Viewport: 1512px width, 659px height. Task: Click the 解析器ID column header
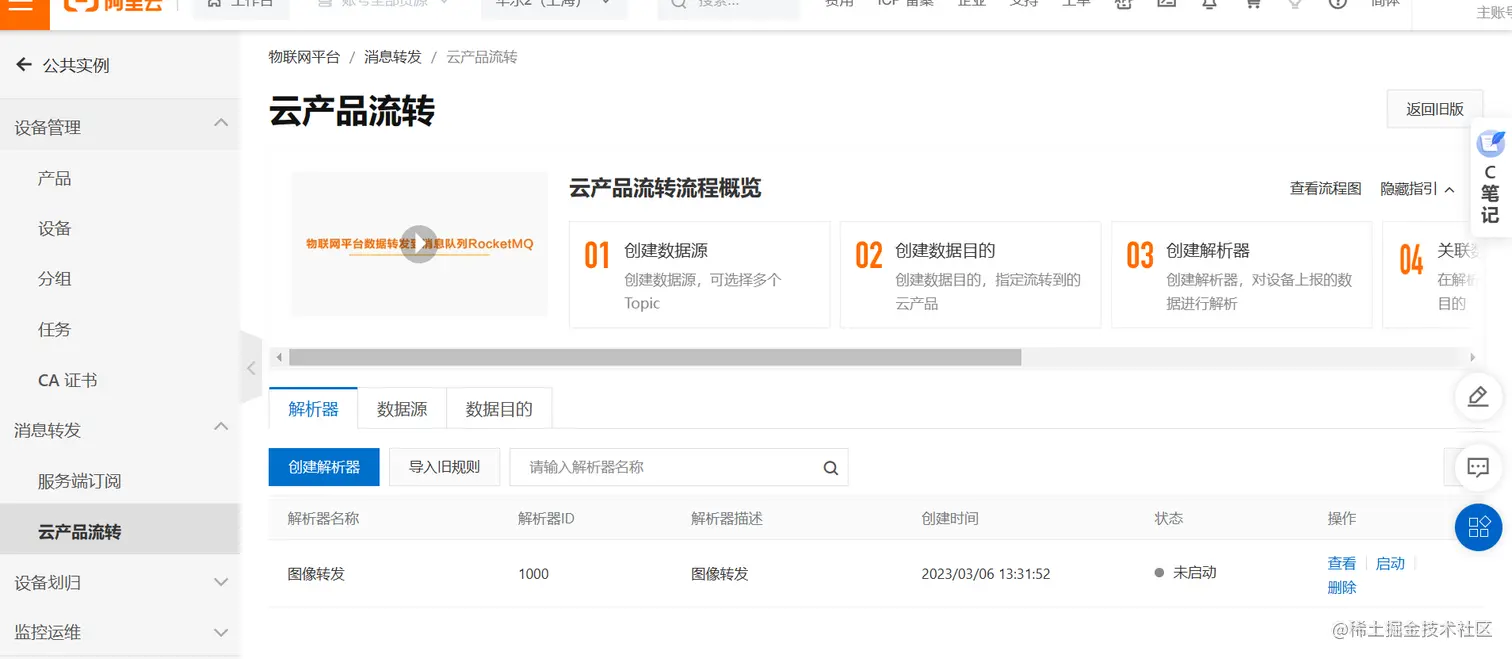point(546,519)
